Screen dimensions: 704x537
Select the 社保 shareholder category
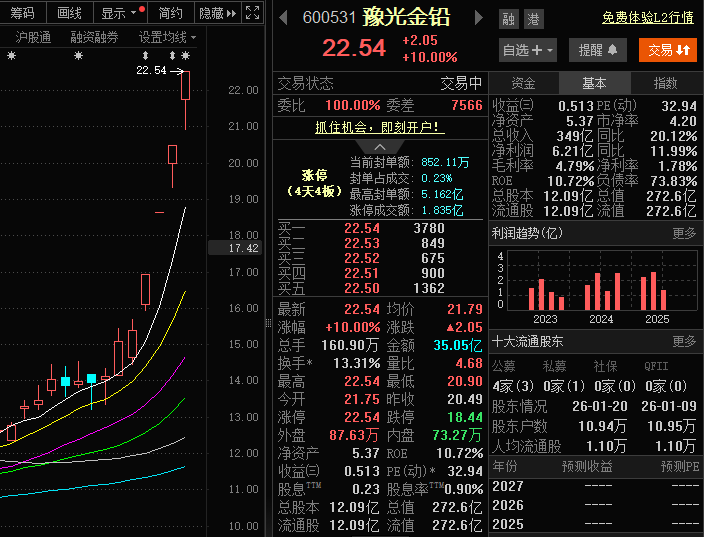(x=605, y=366)
